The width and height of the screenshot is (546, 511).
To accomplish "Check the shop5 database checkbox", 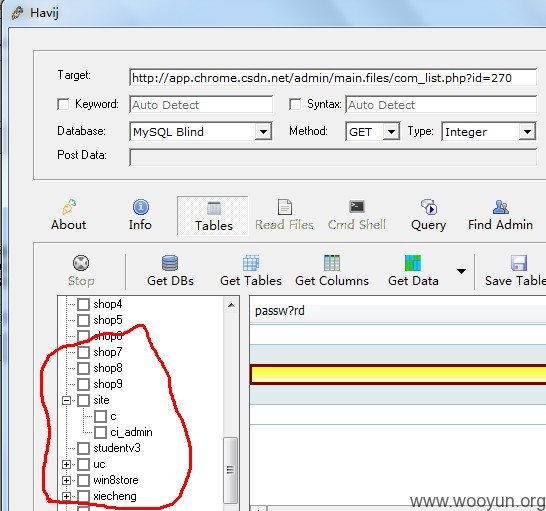I will point(83,320).
